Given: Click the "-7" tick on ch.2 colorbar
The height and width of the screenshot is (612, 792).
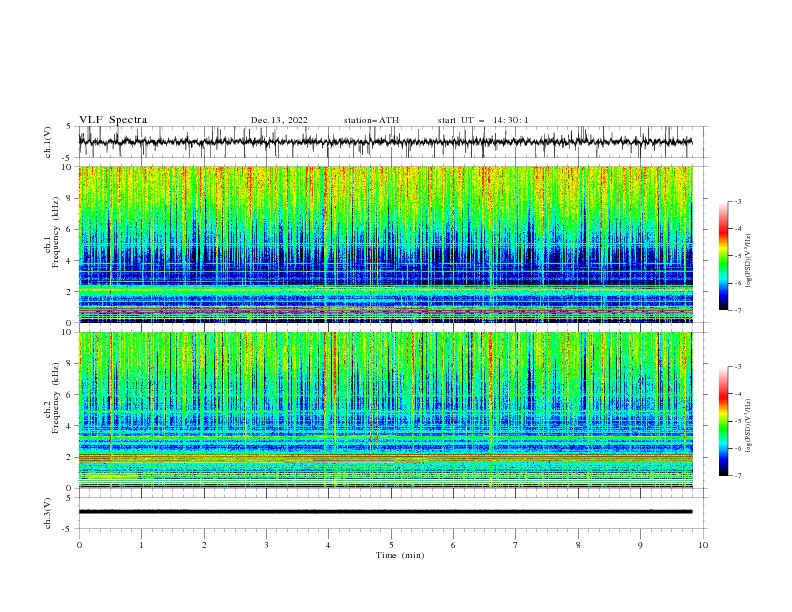Looking at the screenshot, I should click(738, 476).
